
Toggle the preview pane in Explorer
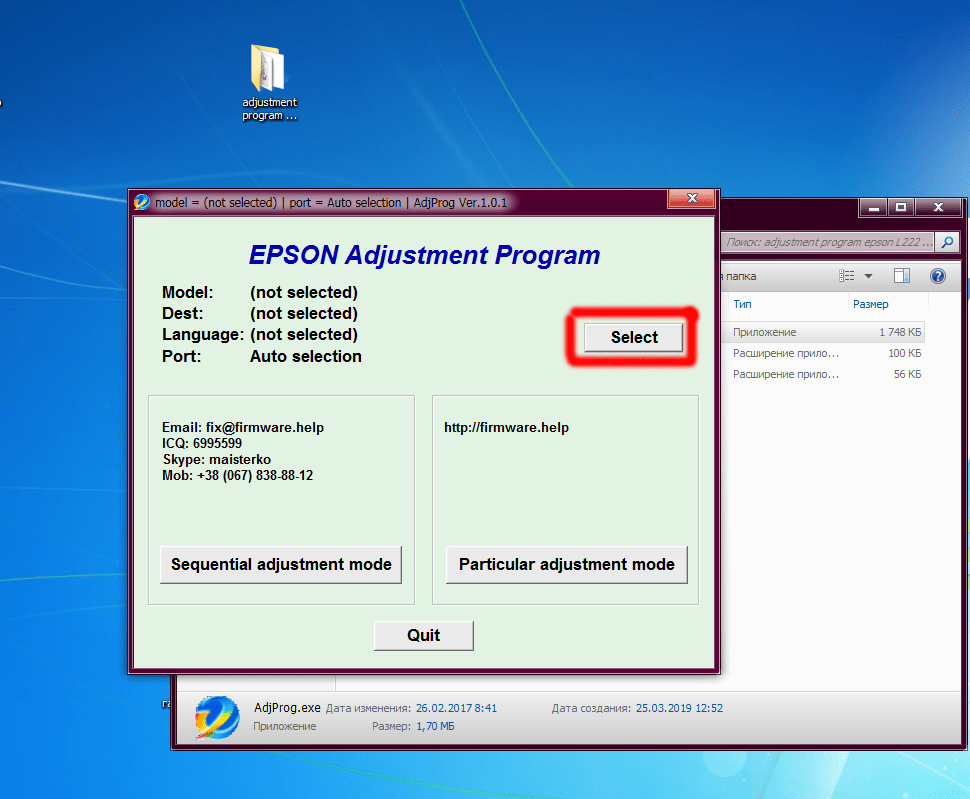(903, 275)
